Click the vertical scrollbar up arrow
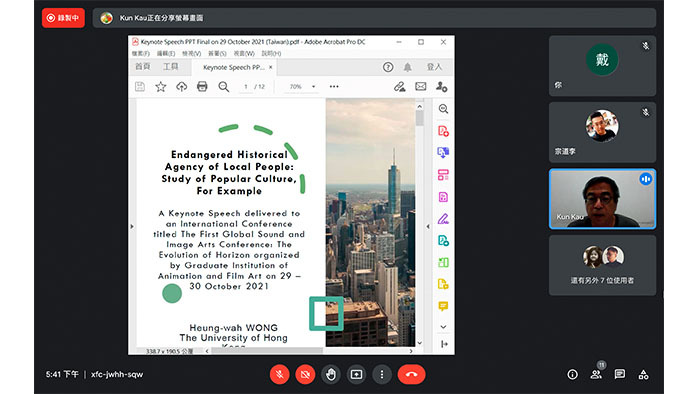Screen dimensions: 700x394 coord(419,106)
